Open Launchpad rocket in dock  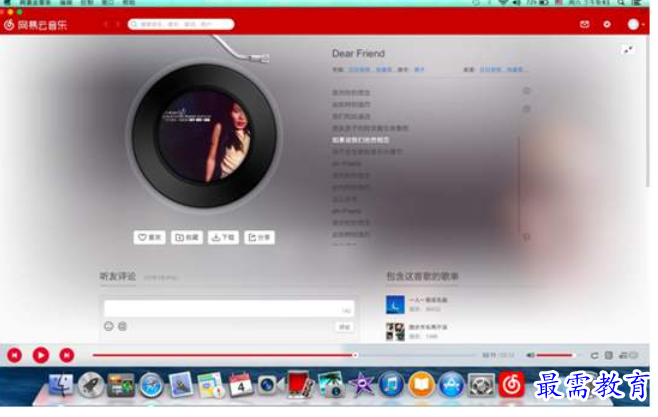coord(91,385)
